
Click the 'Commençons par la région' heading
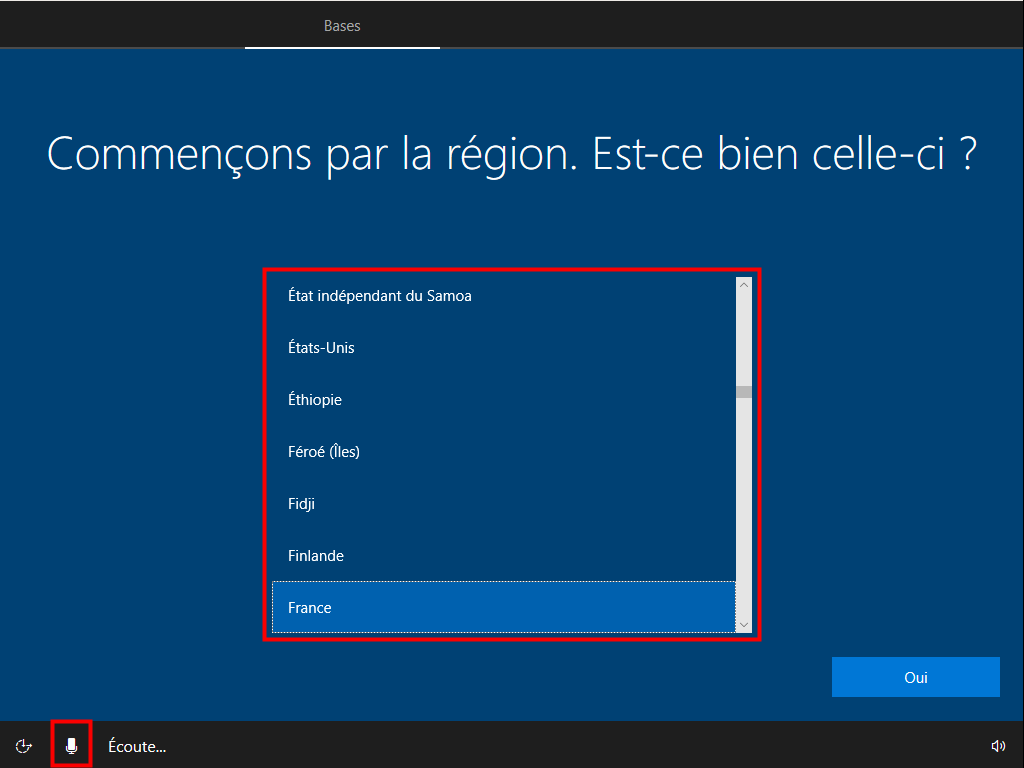[511, 155]
